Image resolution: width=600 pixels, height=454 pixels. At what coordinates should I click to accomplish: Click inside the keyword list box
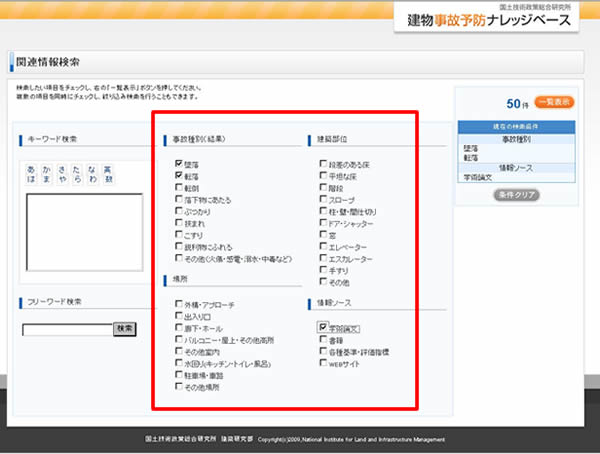(85, 232)
